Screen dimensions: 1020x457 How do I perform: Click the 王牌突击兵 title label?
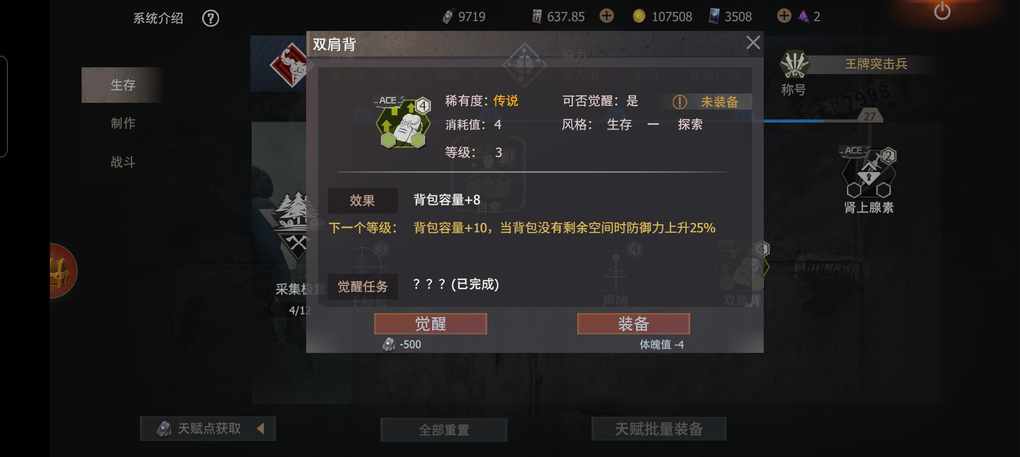tap(875, 64)
